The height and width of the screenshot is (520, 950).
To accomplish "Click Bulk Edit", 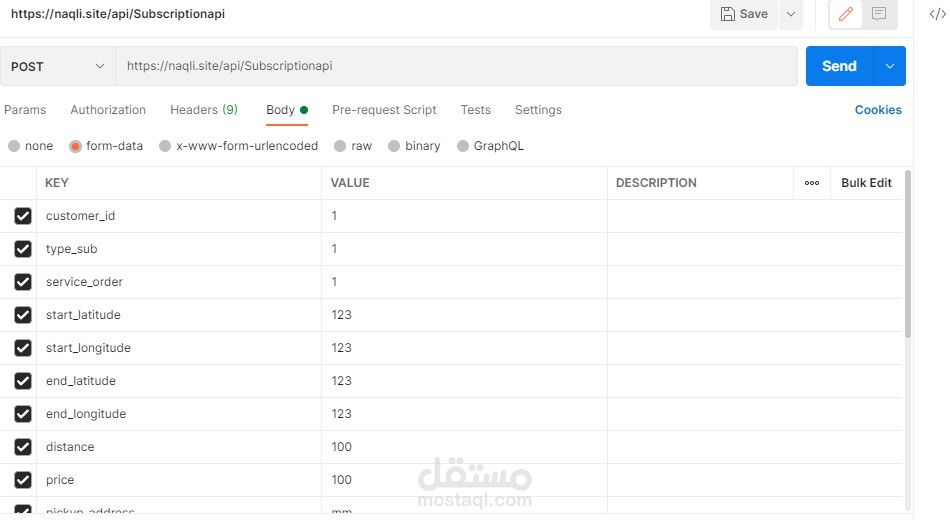I will coord(866,183).
